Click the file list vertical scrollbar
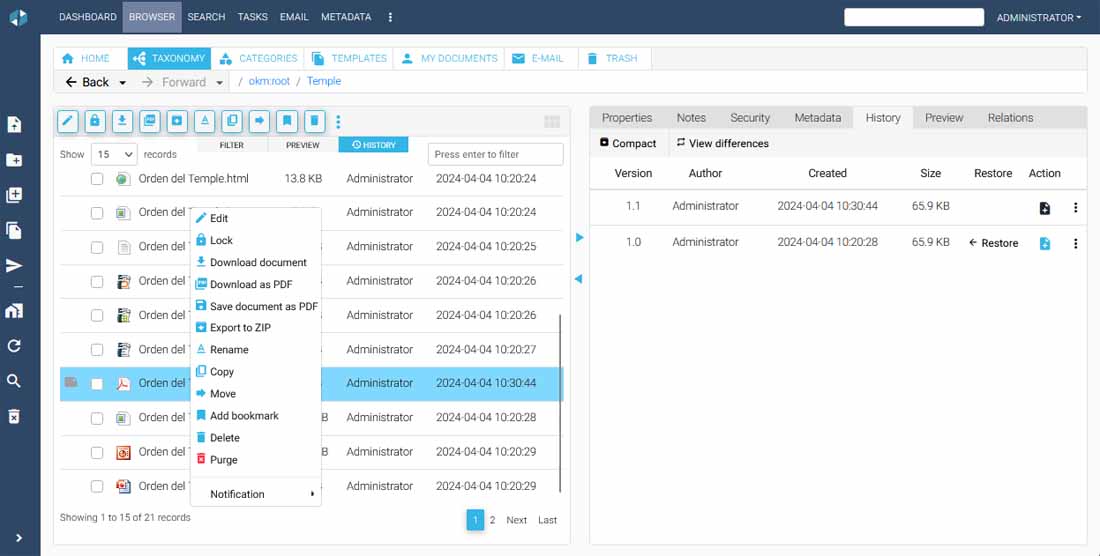This screenshot has height=556, width=1100. 560,400
